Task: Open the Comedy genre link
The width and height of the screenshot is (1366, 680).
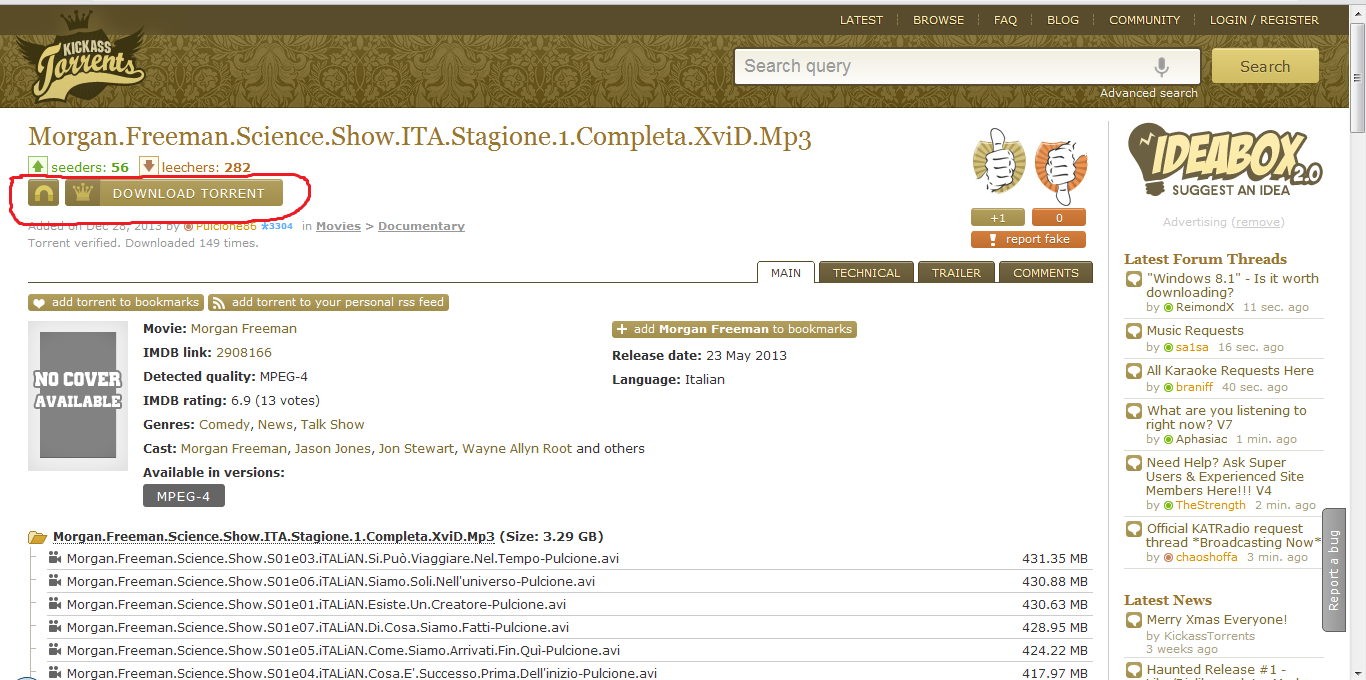Action: (224, 425)
